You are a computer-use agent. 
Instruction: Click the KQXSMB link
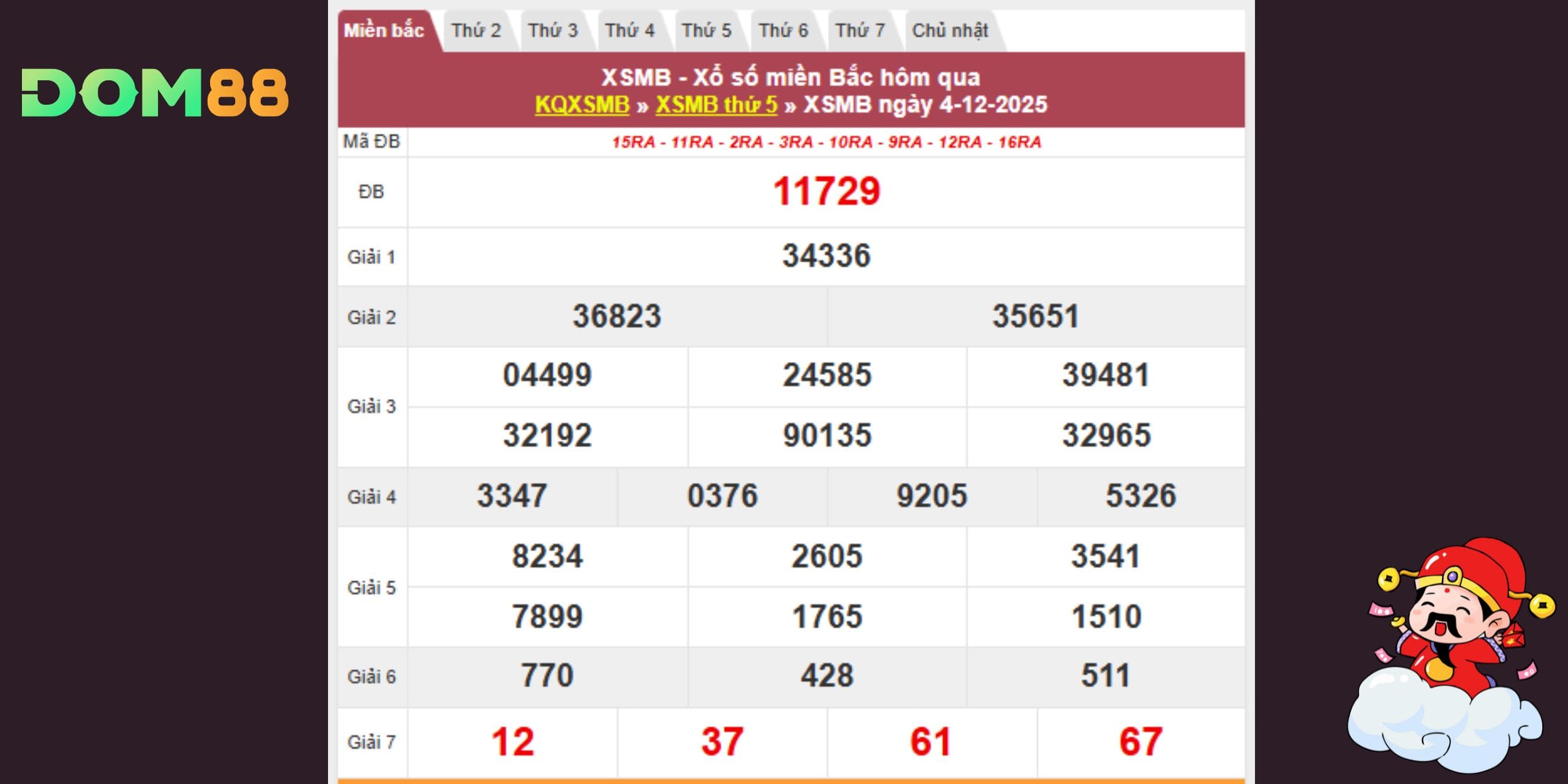pos(581,105)
